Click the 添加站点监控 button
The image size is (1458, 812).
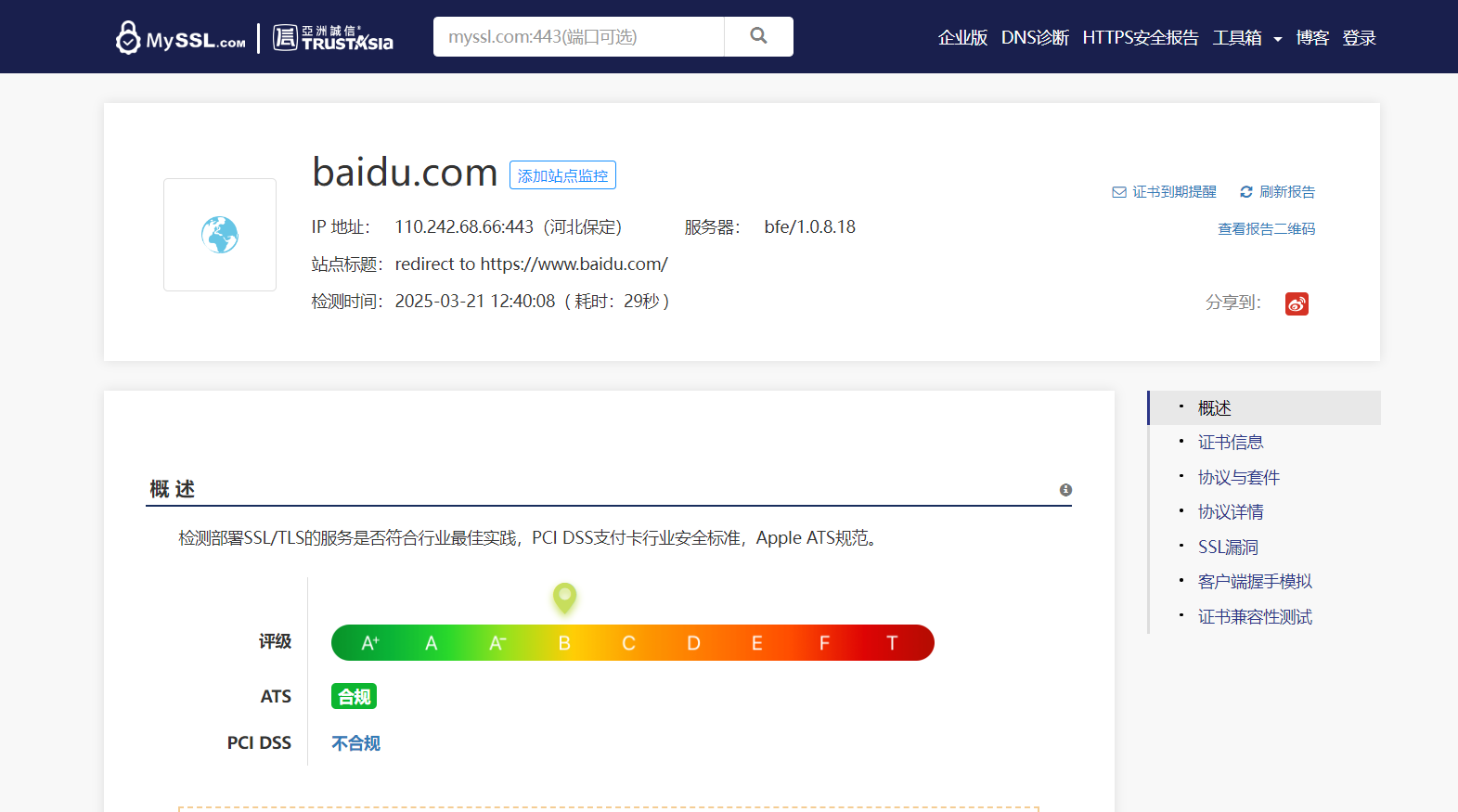[x=562, y=175]
